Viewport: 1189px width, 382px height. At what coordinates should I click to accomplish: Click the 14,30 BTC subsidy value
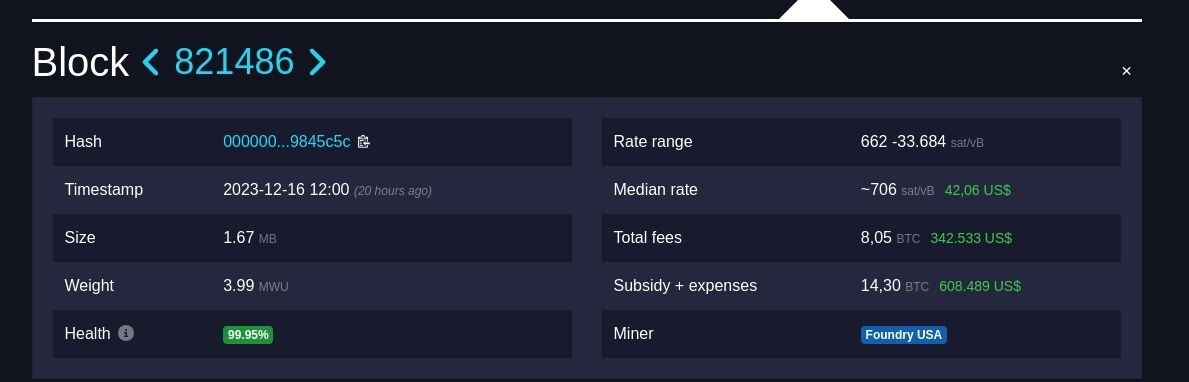895,286
